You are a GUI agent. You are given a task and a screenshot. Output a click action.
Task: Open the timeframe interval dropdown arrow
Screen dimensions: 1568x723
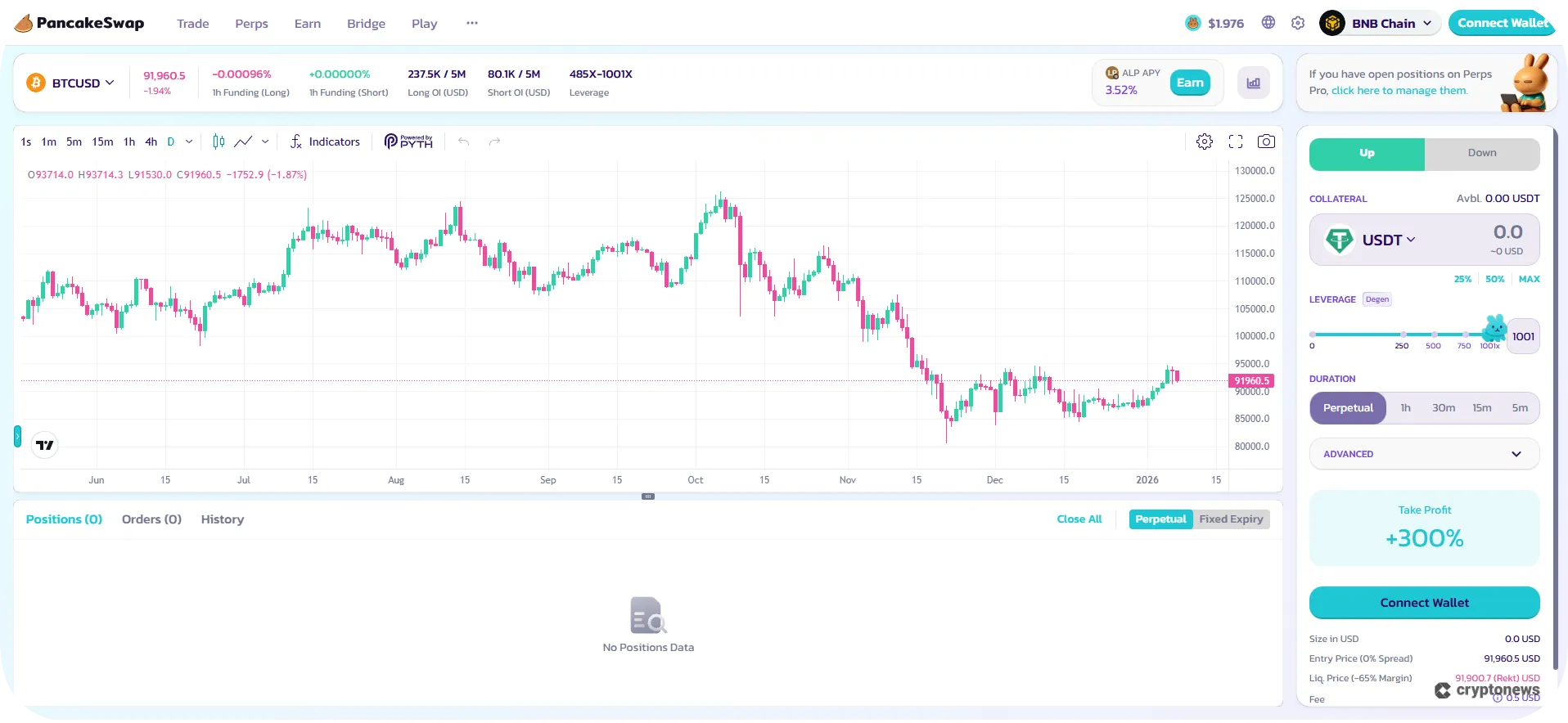tap(189, 141)
